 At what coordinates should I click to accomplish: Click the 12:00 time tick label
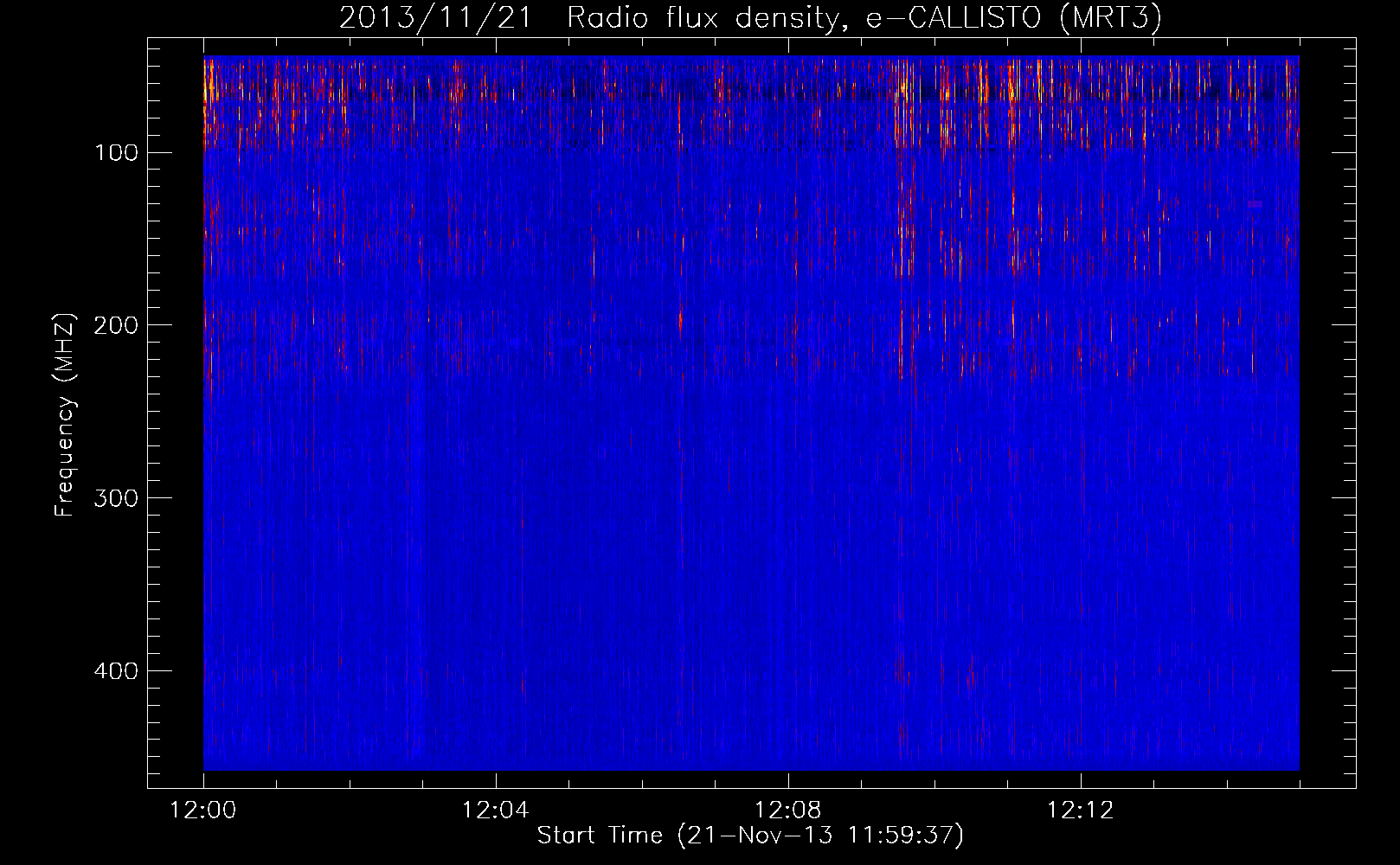pos(203,811)
